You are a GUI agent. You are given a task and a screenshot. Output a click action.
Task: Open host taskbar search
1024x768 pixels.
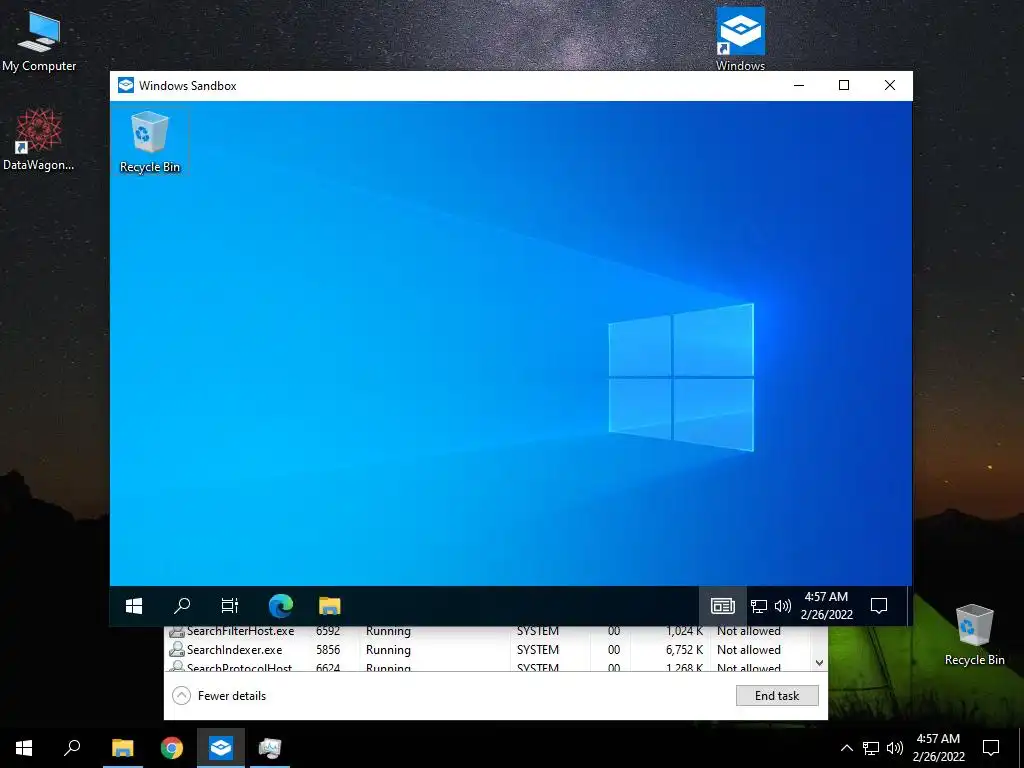point(72,748)
